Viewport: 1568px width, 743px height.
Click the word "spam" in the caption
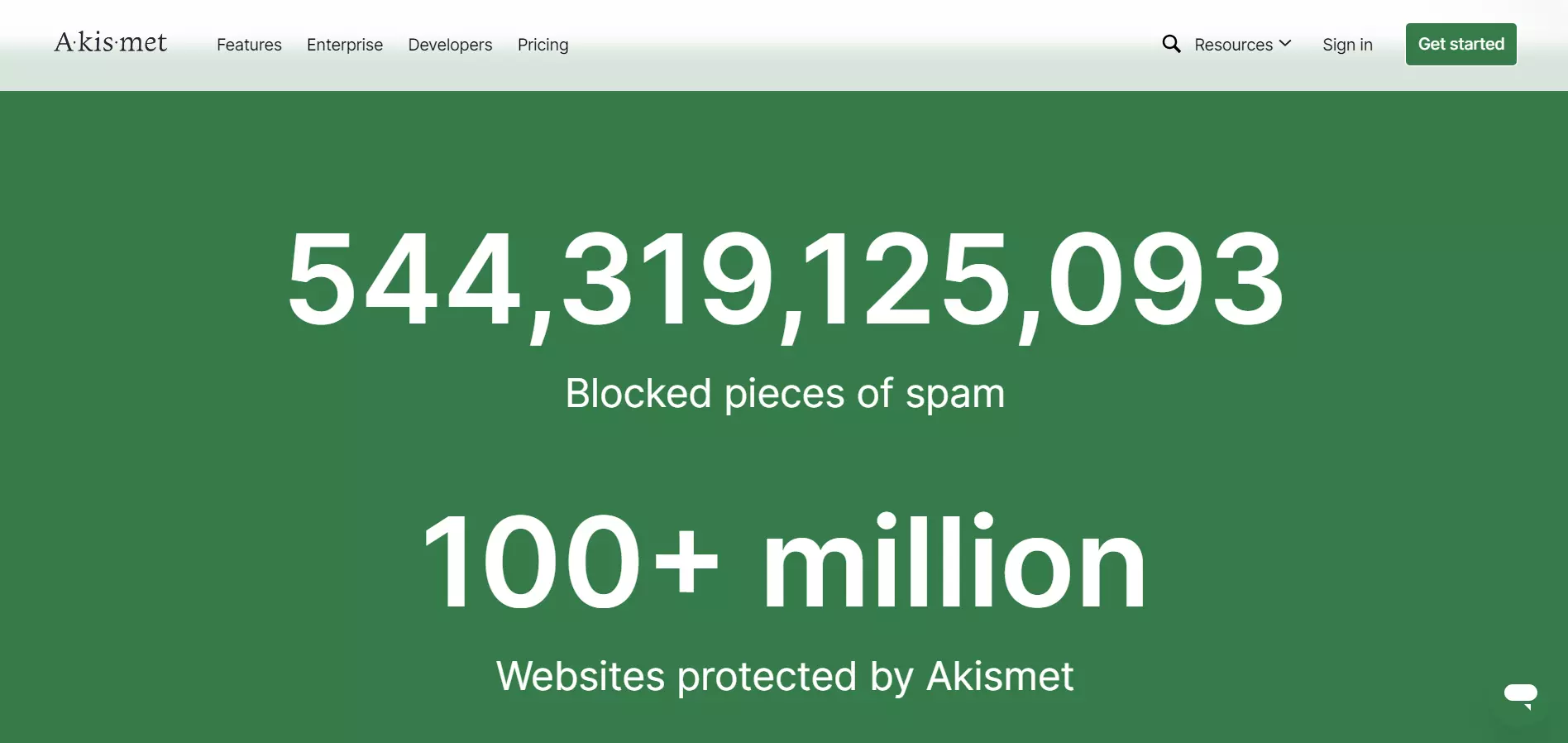[955, 395]
